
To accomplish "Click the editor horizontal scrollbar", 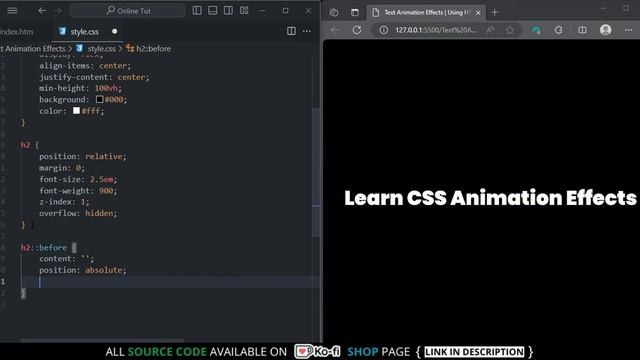I will 102,340.
